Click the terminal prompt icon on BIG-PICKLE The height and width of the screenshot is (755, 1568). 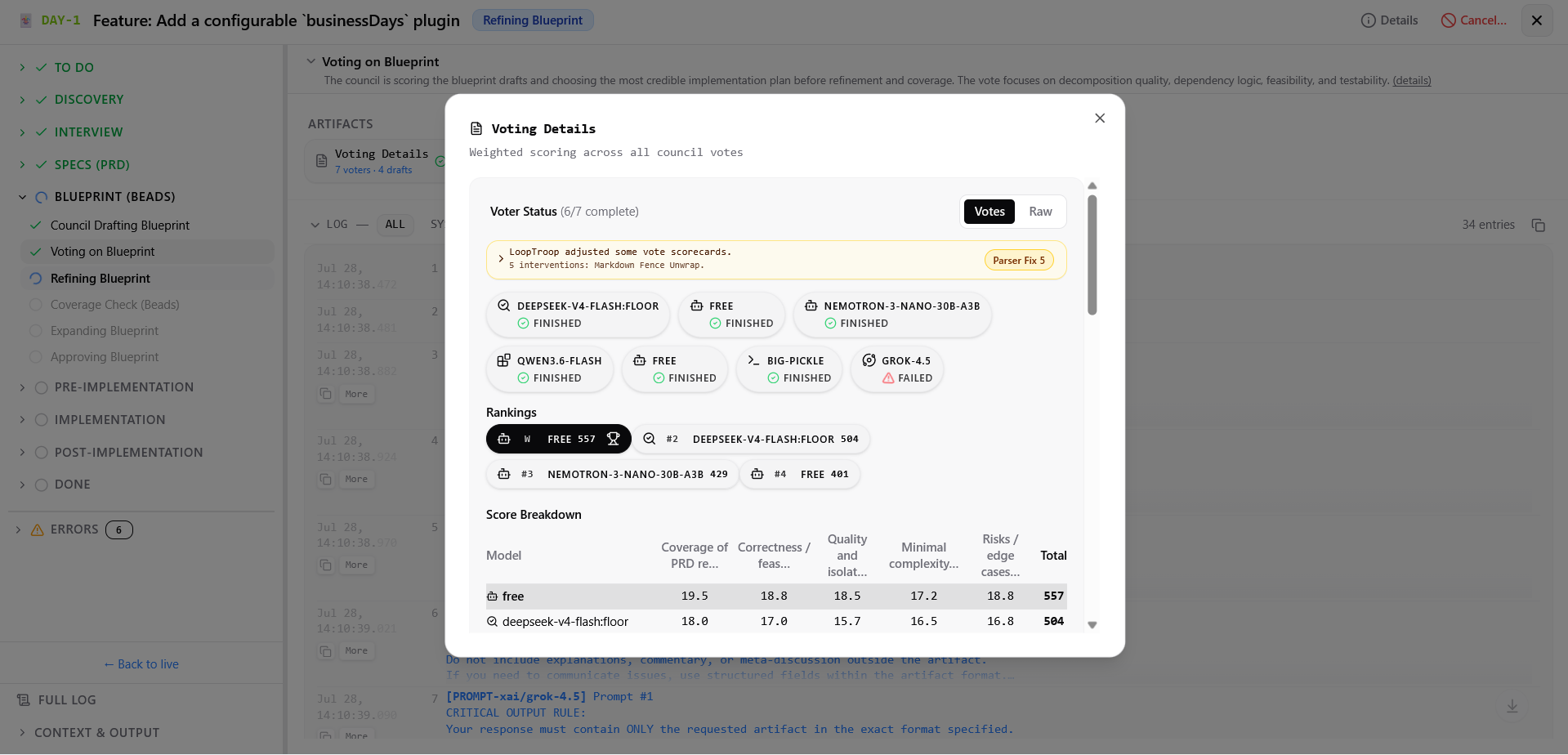coord(754,360)
